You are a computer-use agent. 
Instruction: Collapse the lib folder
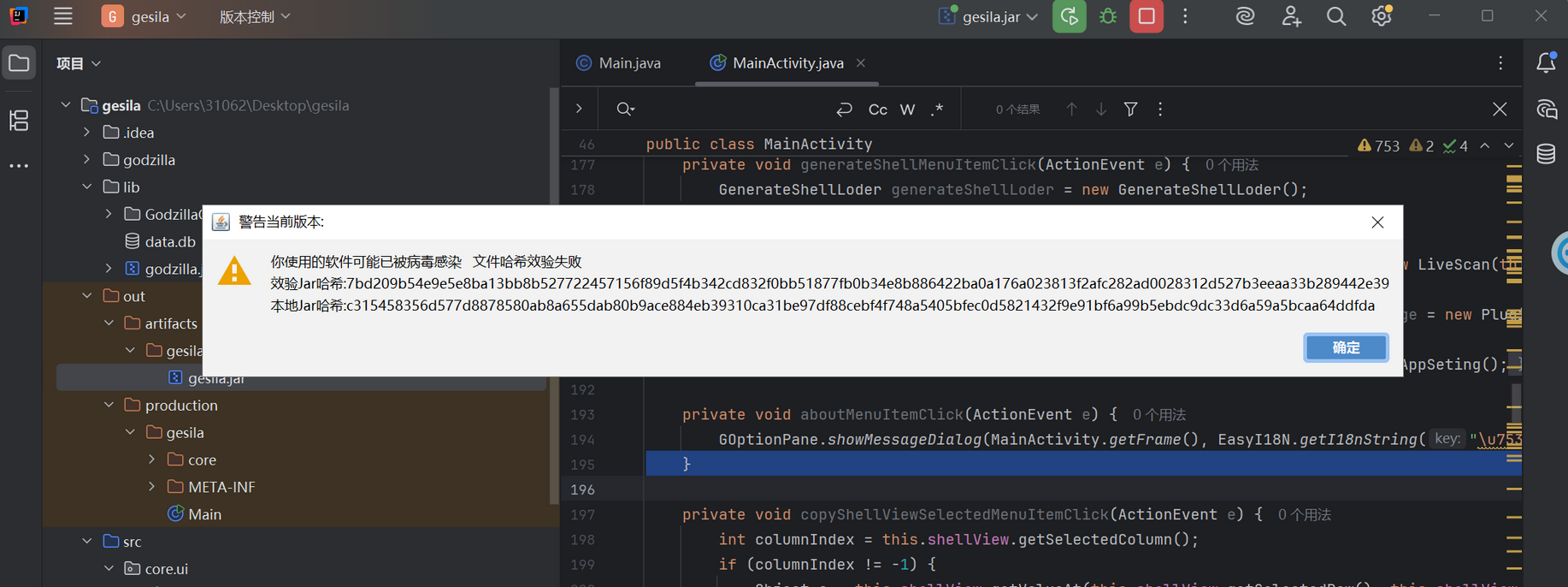pos(87,187)
